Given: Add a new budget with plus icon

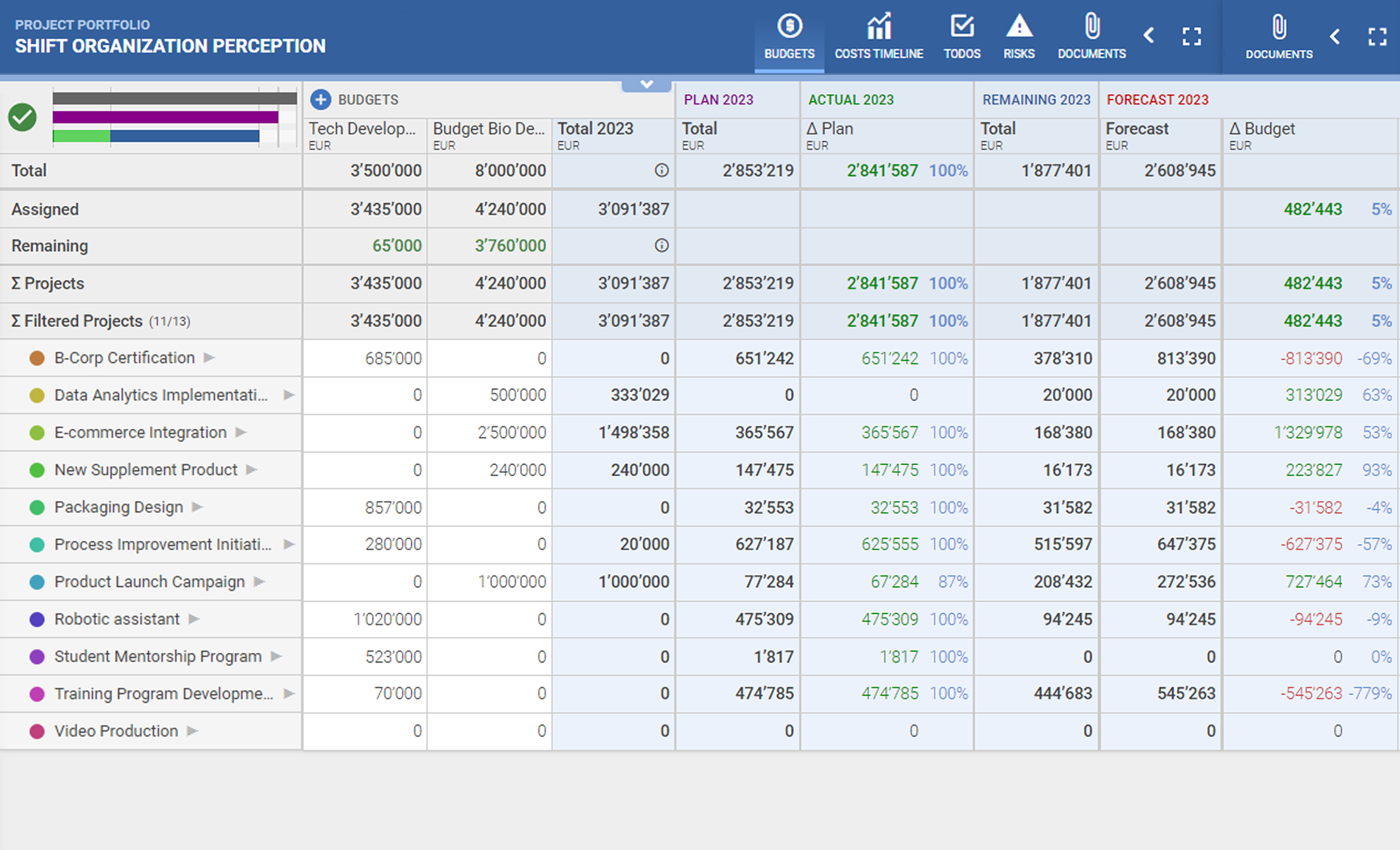Looking at the screenshot, I should 320,100.
